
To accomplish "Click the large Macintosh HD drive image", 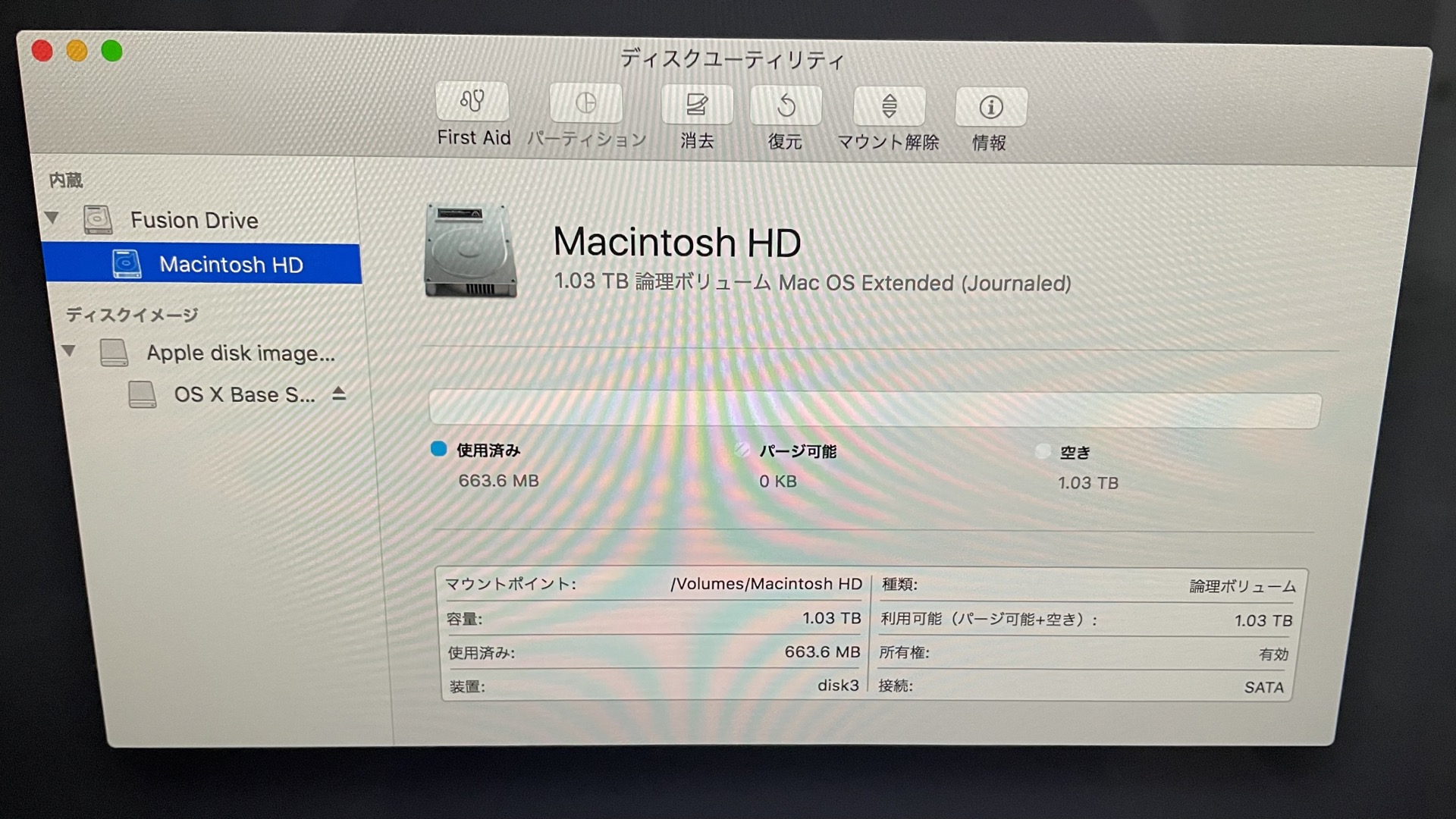I will (470, 250).
